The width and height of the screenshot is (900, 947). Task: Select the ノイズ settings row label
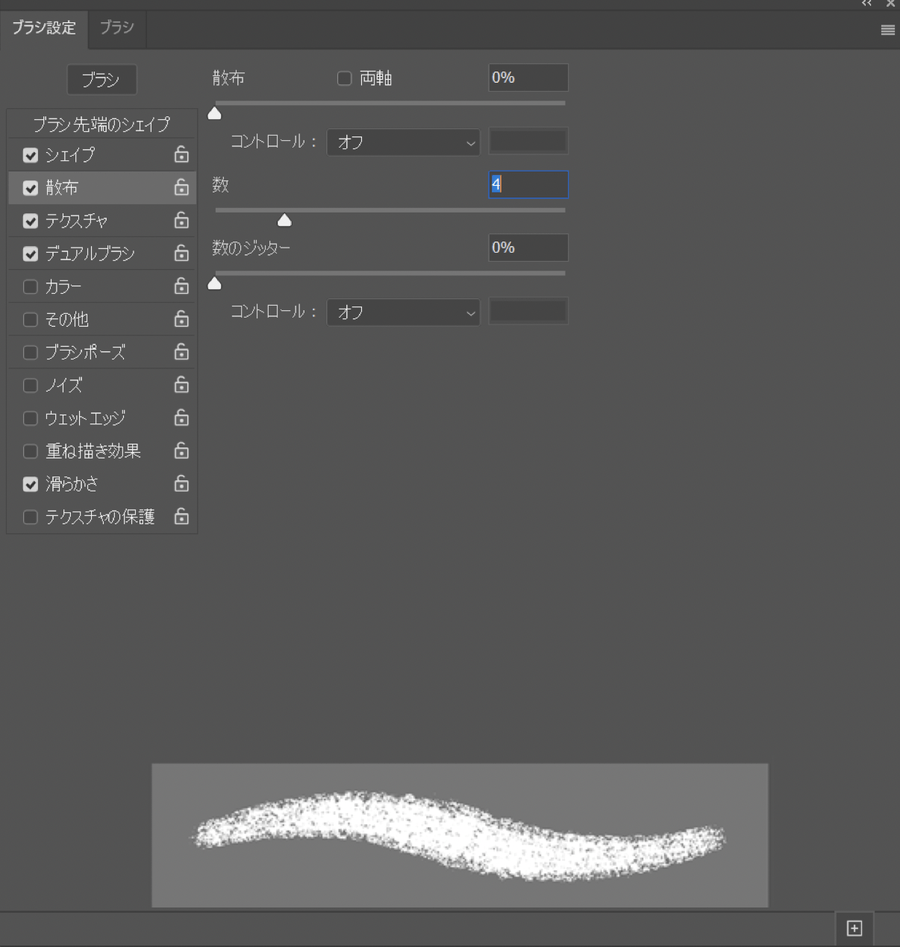pos(63,385)
